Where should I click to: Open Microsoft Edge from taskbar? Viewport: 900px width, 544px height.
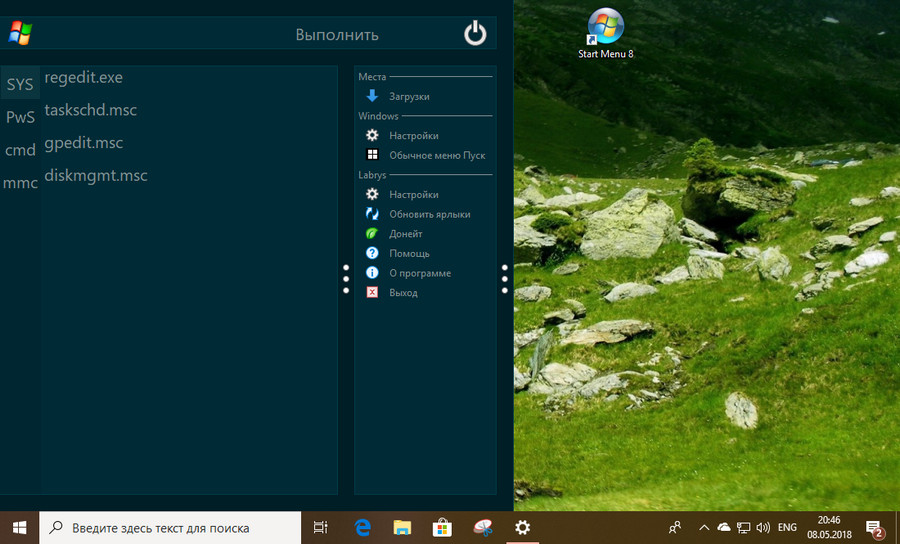pyautogui.click(x=363, y=528)
